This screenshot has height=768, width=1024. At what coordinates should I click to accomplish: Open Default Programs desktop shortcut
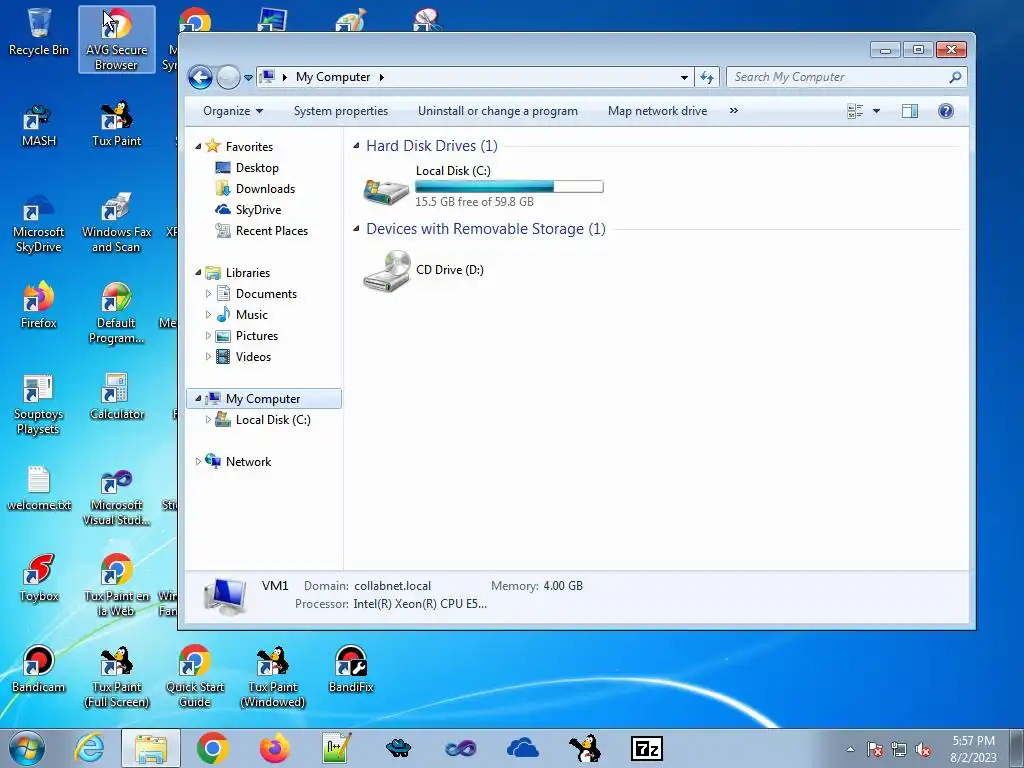[x=116, y=313]
